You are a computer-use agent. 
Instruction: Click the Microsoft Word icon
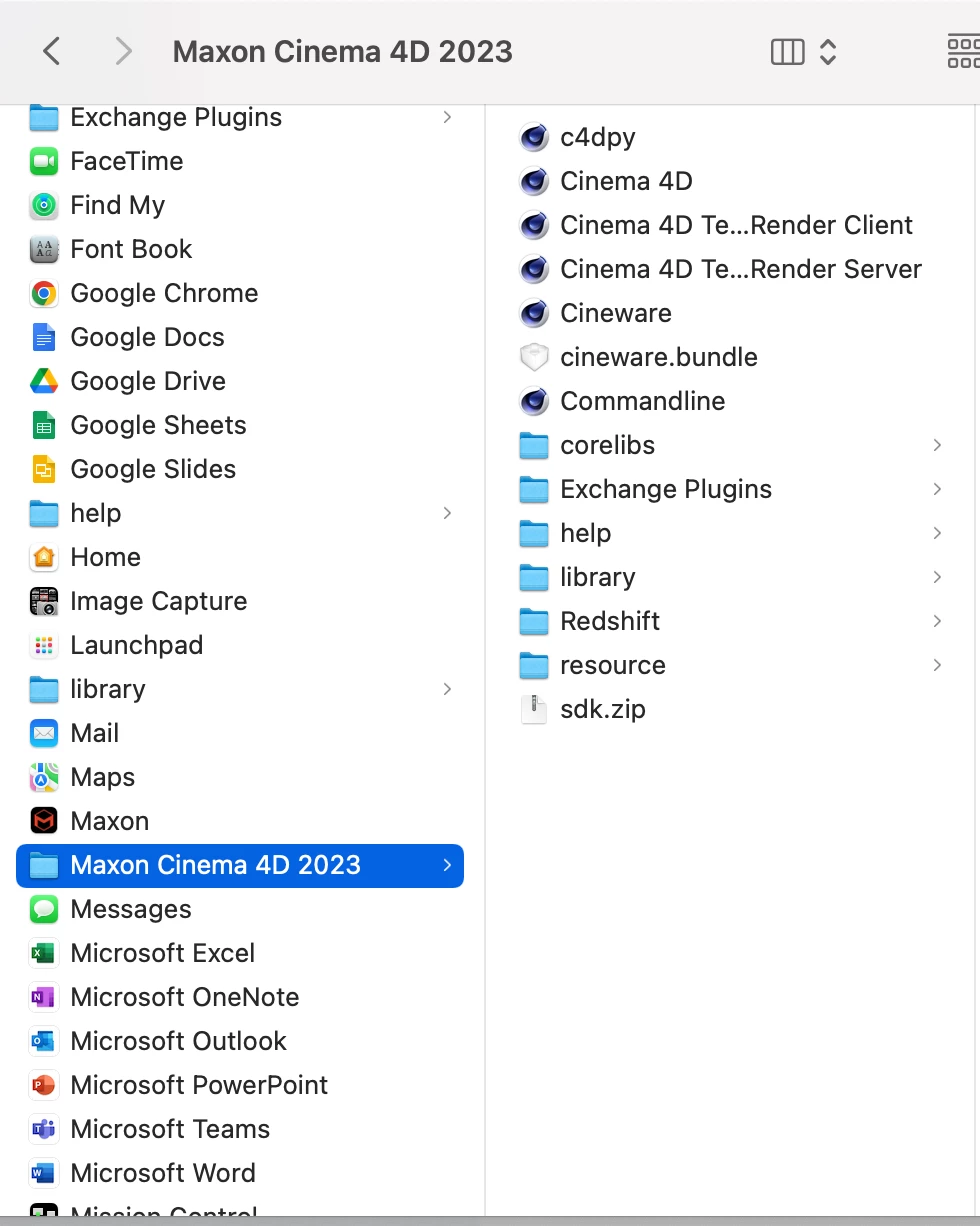tap(44, 1173)
